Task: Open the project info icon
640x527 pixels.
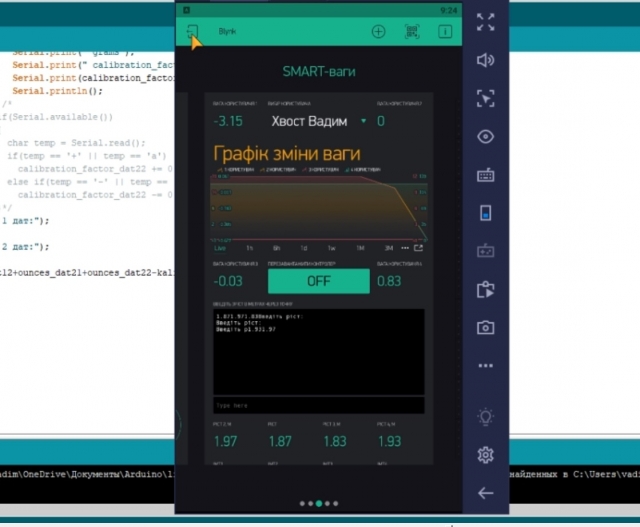Action: [x=444, y=31]
